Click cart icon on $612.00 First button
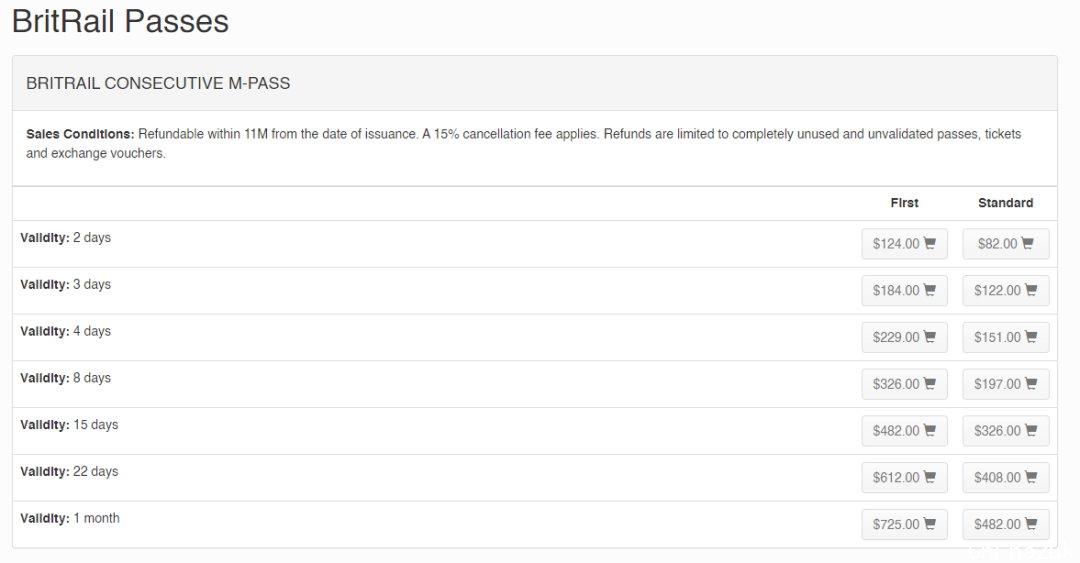This screenshot has width=1080, height=563. coord(929,477)
